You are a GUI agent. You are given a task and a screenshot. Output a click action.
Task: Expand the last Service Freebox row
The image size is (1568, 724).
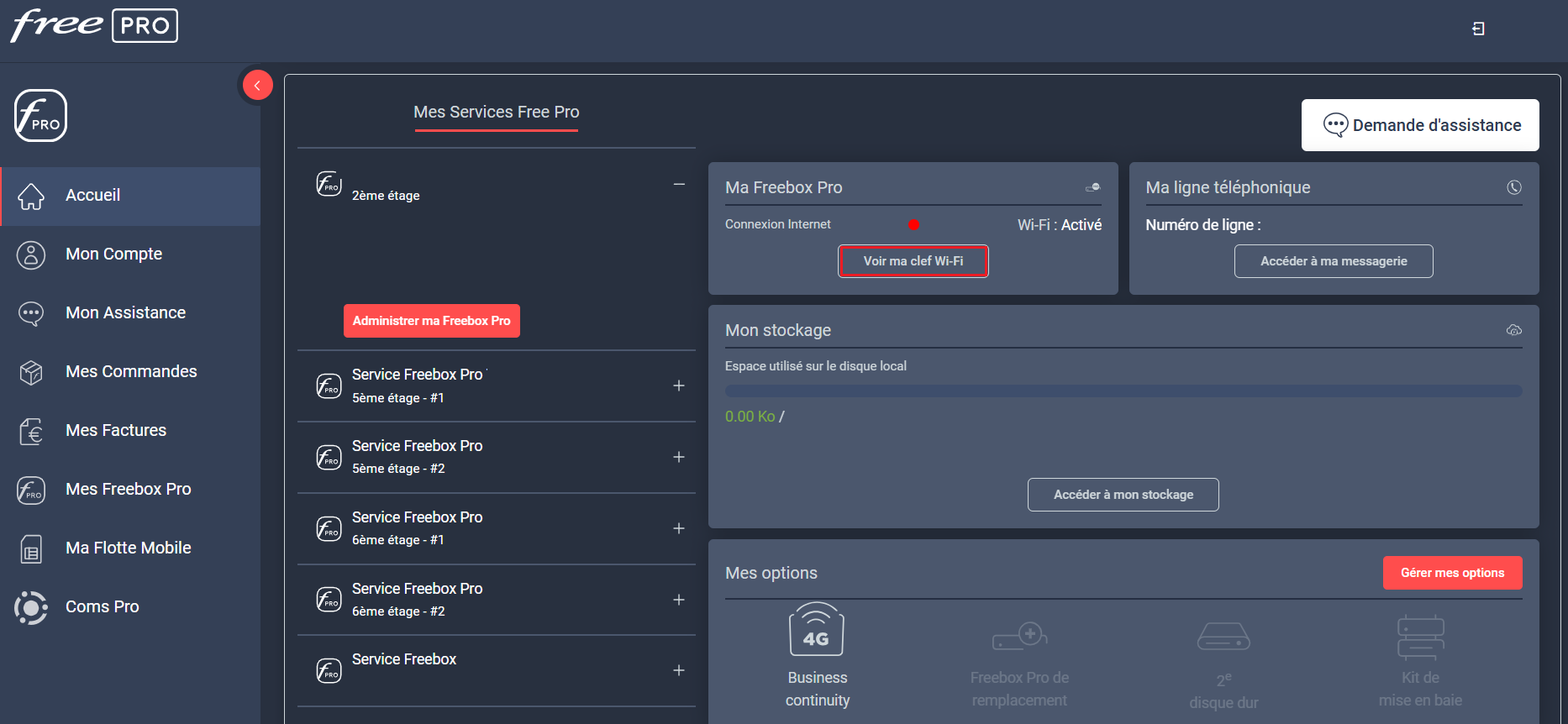click(679, 670)
